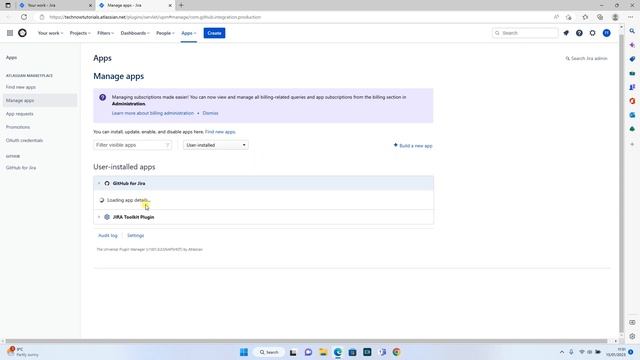Open the Audit log link
The height and width of the screenshot is (360, 640).
[x=108, y=236]
